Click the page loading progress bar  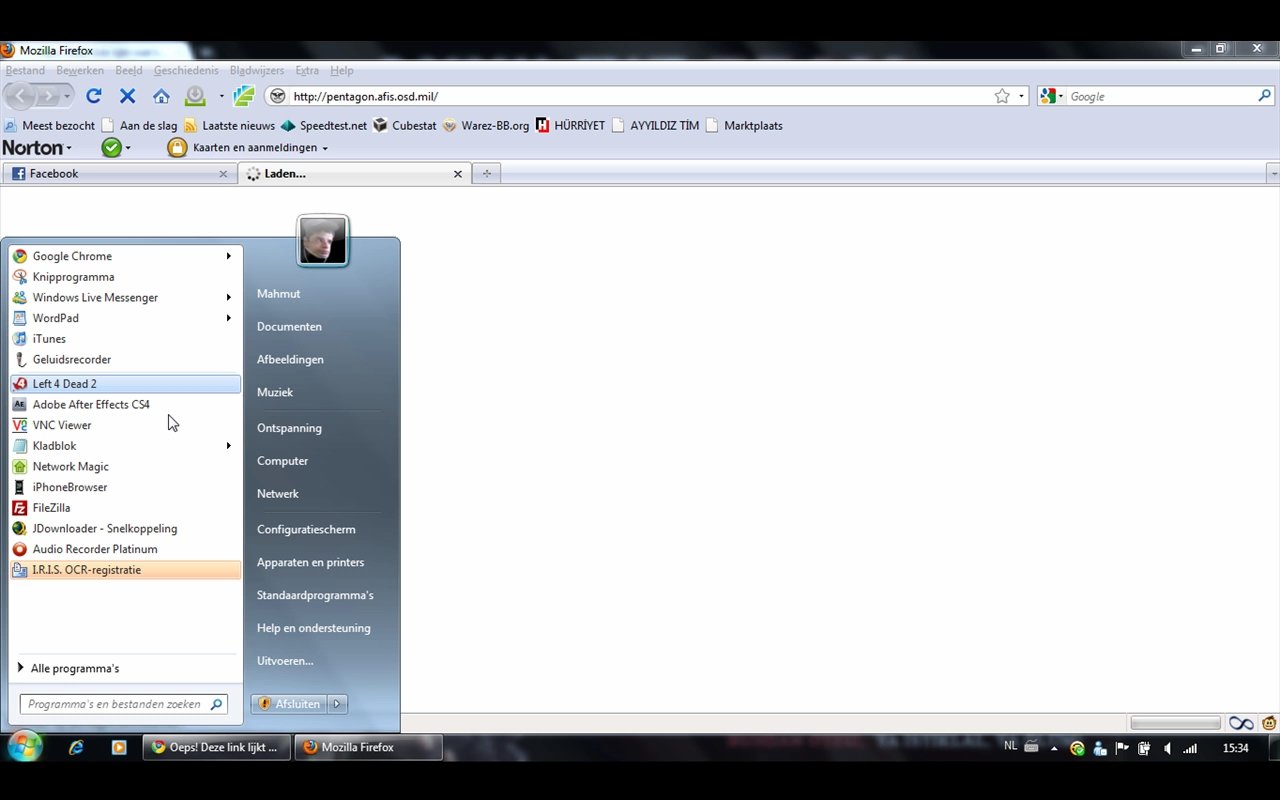click(1175, 723)
